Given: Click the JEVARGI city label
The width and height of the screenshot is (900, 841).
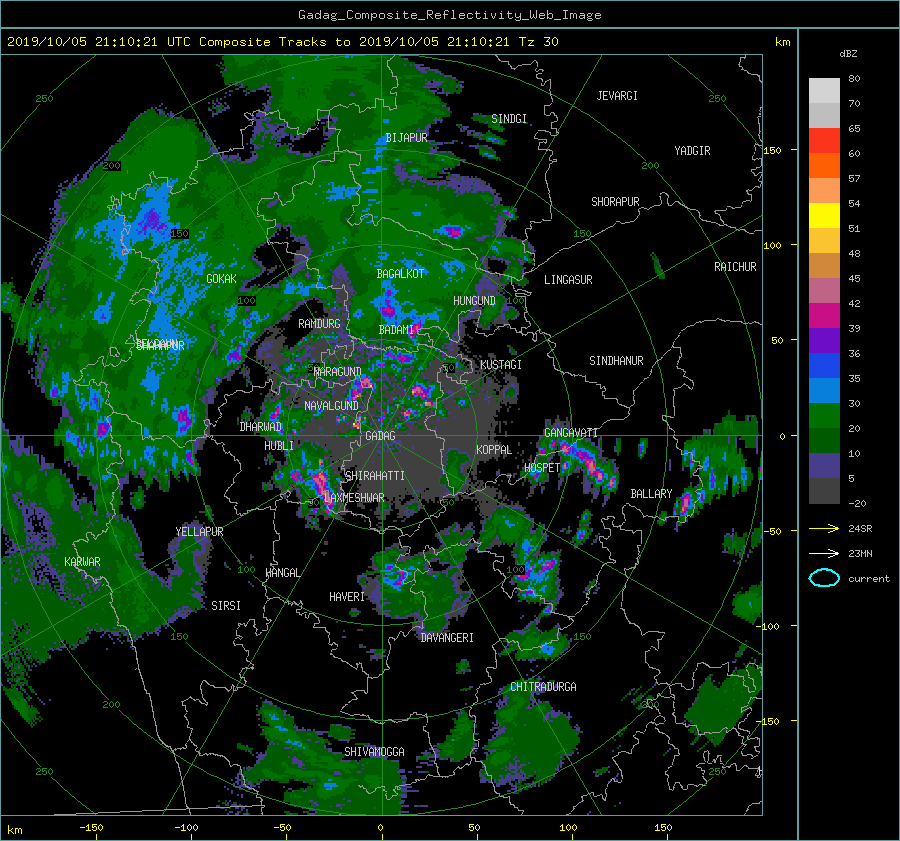Looking at the screenshot, I should click(617, 96).
